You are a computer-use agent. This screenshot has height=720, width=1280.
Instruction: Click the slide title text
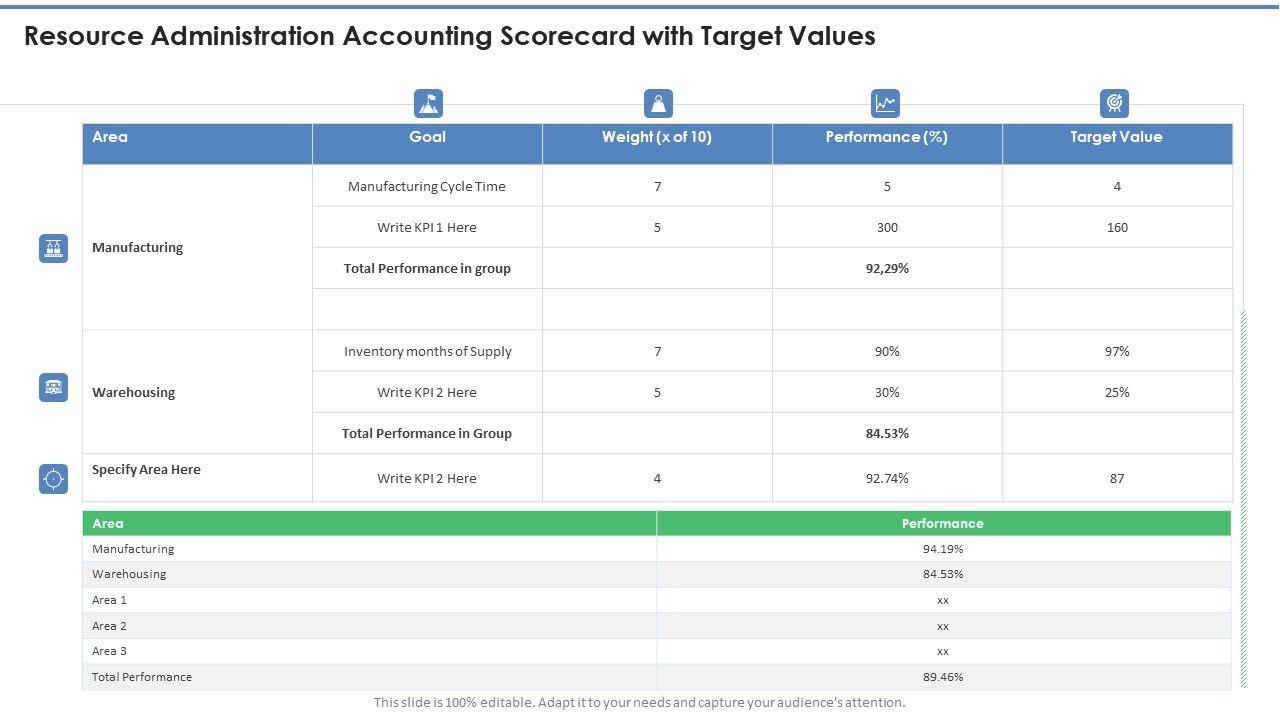coord(450,36)
